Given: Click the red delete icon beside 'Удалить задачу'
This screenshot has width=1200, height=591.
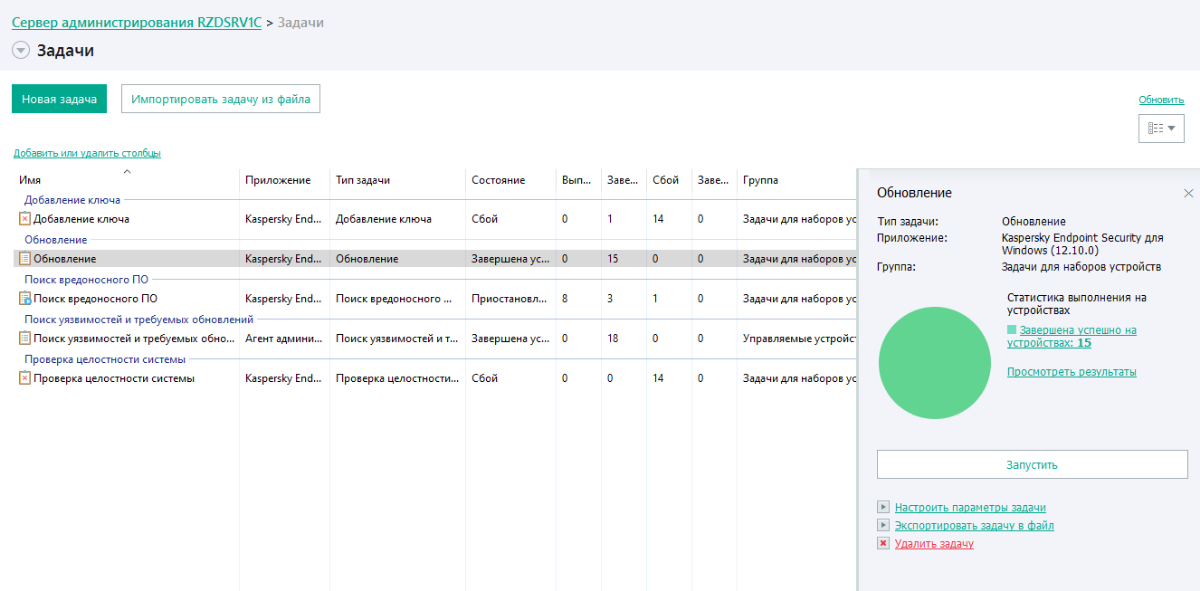Looking at the screenshot, I should (883, 544).
